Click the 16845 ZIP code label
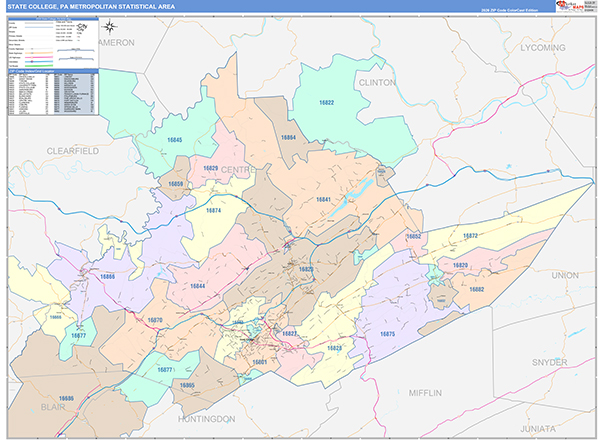 175,141
